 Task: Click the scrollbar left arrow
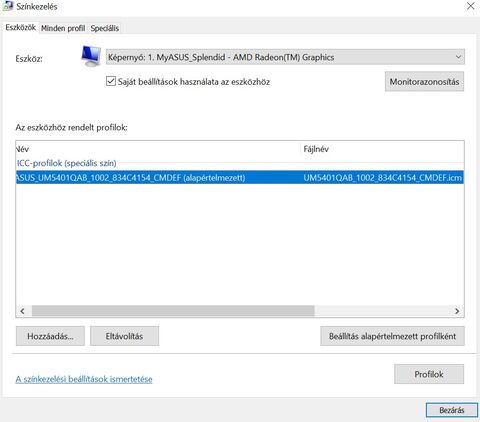(x=22, y=311)
